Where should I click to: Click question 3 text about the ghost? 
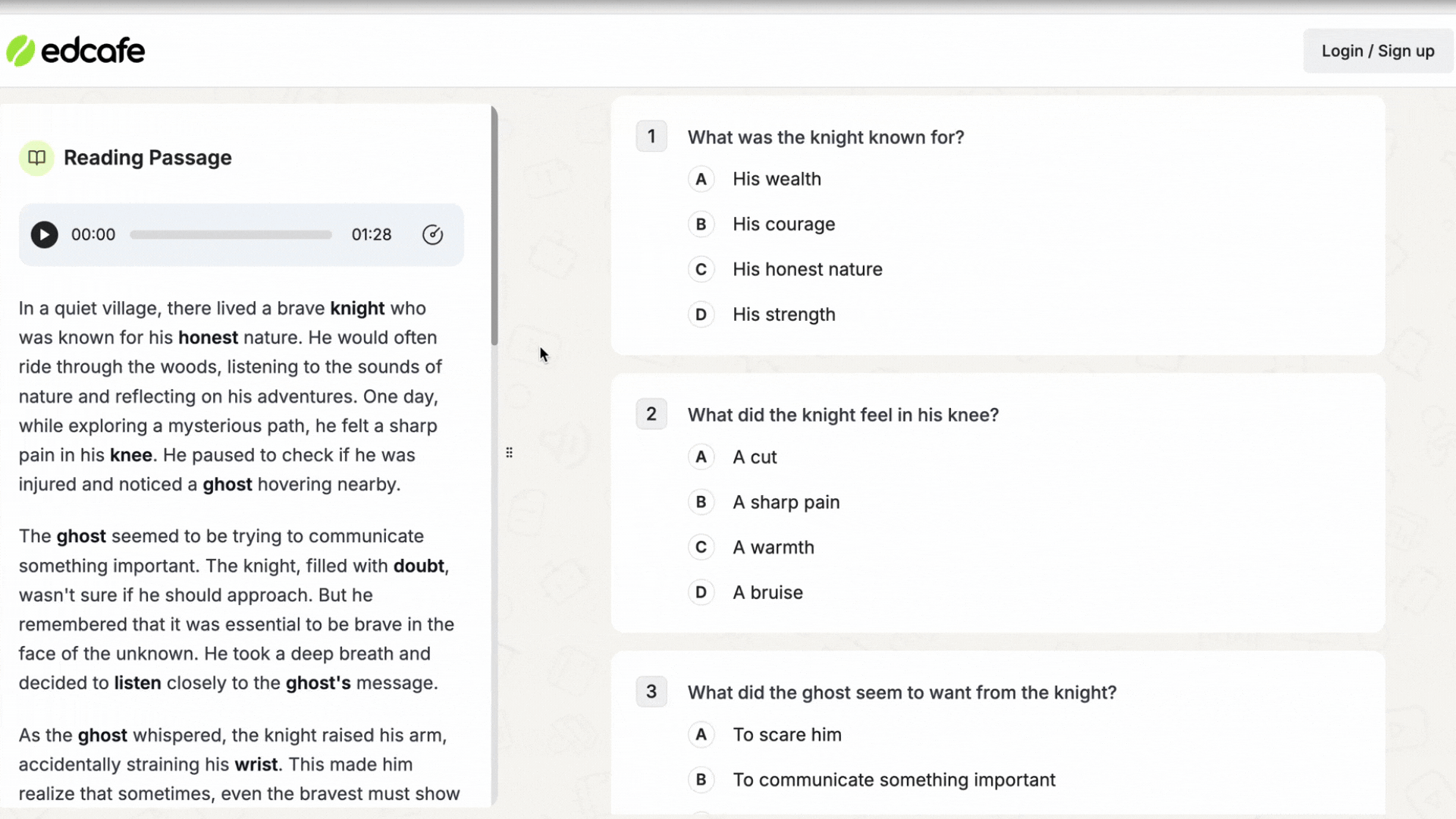coord(902,692)
